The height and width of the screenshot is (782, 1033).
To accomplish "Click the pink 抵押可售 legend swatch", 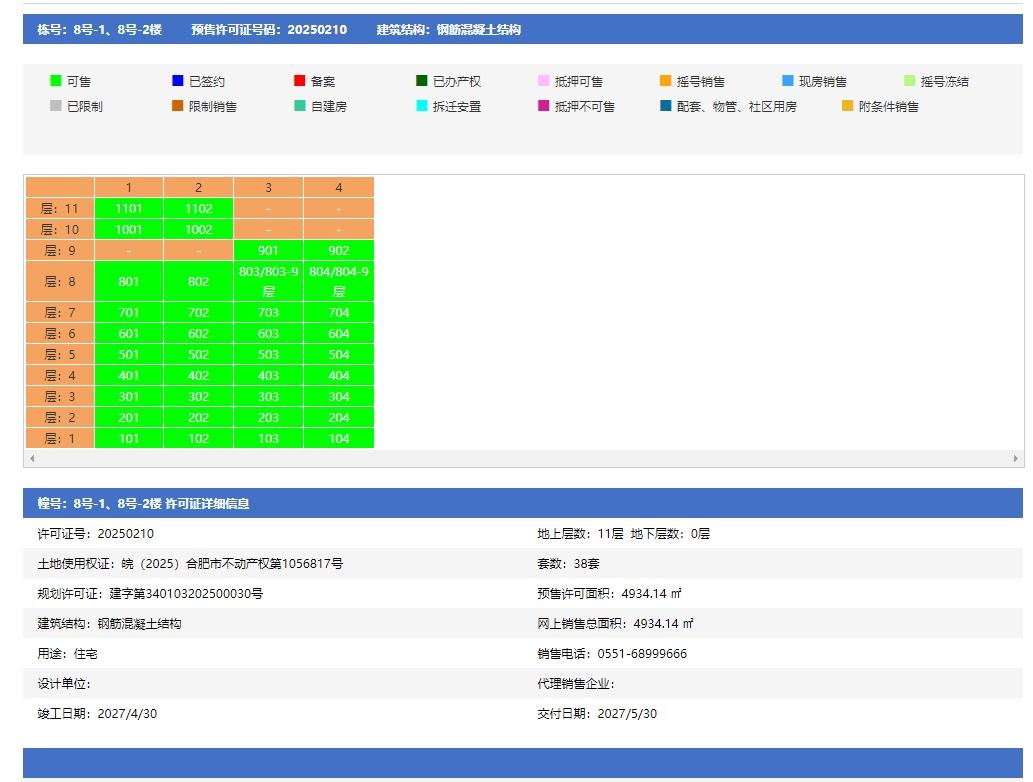I will pos(544,80).
